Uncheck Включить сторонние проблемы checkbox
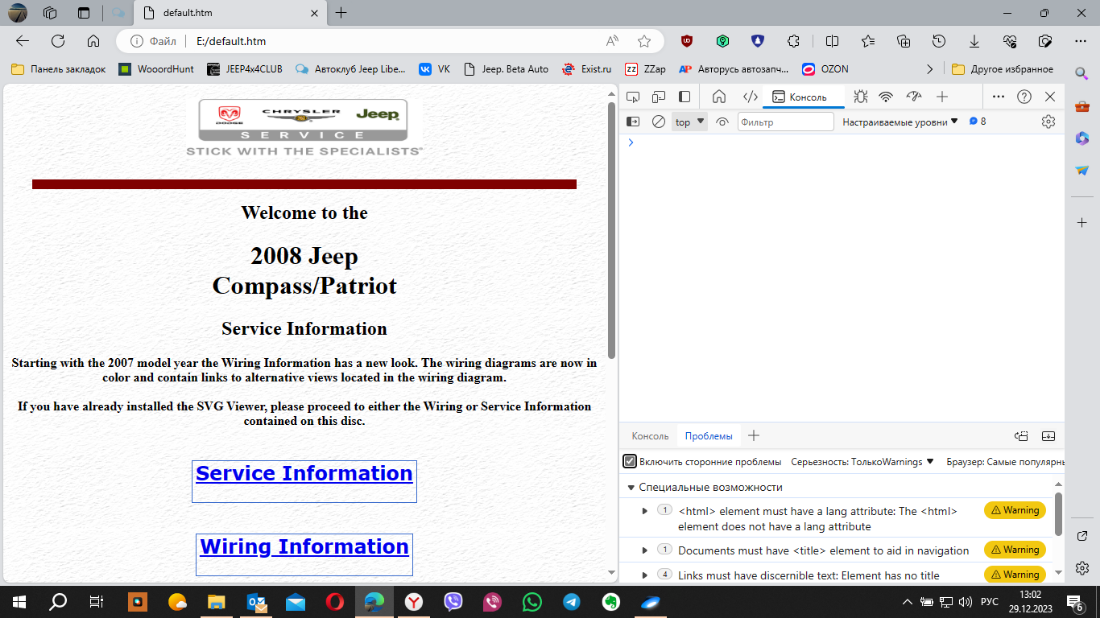 tap(630, 462)
